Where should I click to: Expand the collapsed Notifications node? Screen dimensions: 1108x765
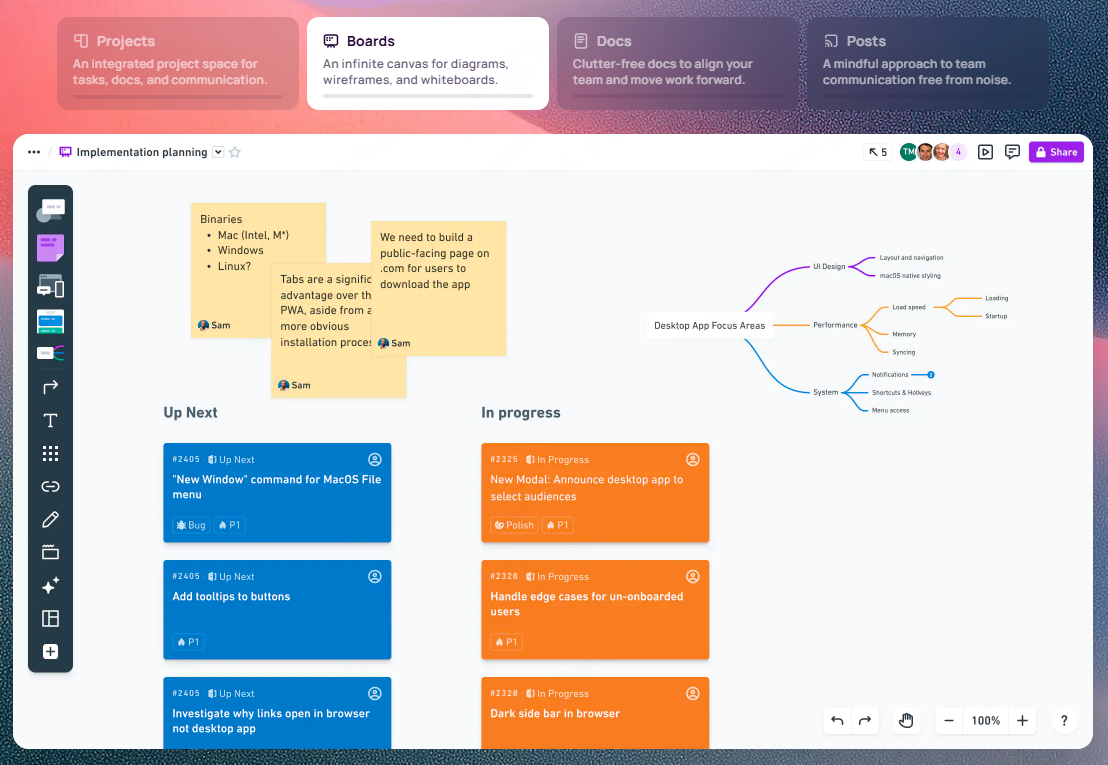click(931, 374)
